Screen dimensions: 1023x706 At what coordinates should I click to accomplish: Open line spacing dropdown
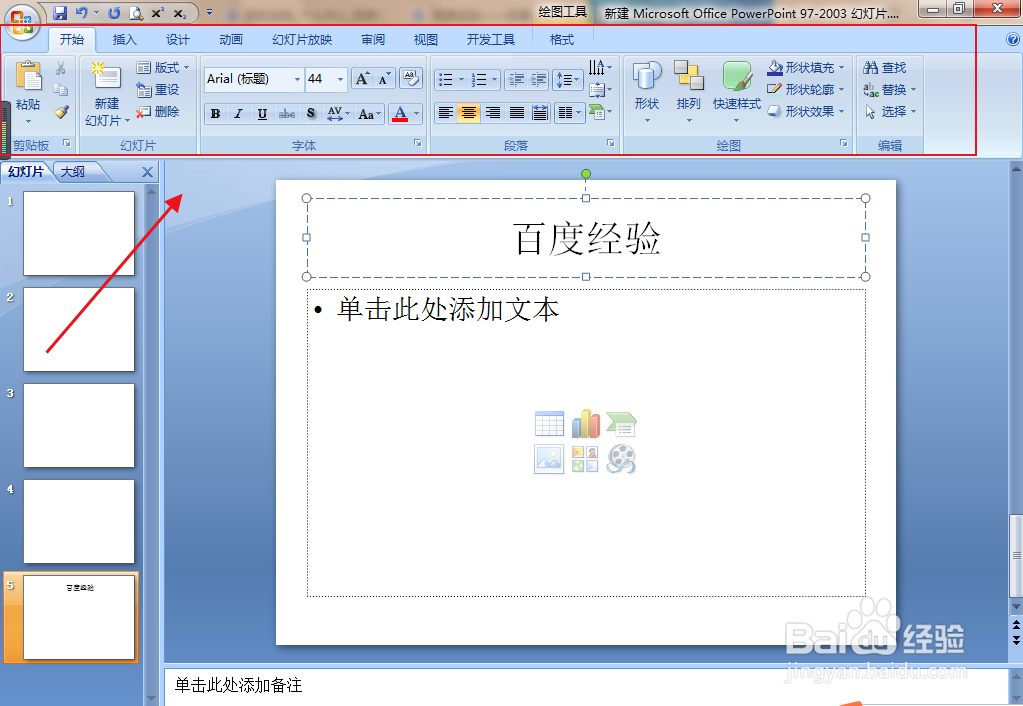pyautogui.click(x=568, y=80)
